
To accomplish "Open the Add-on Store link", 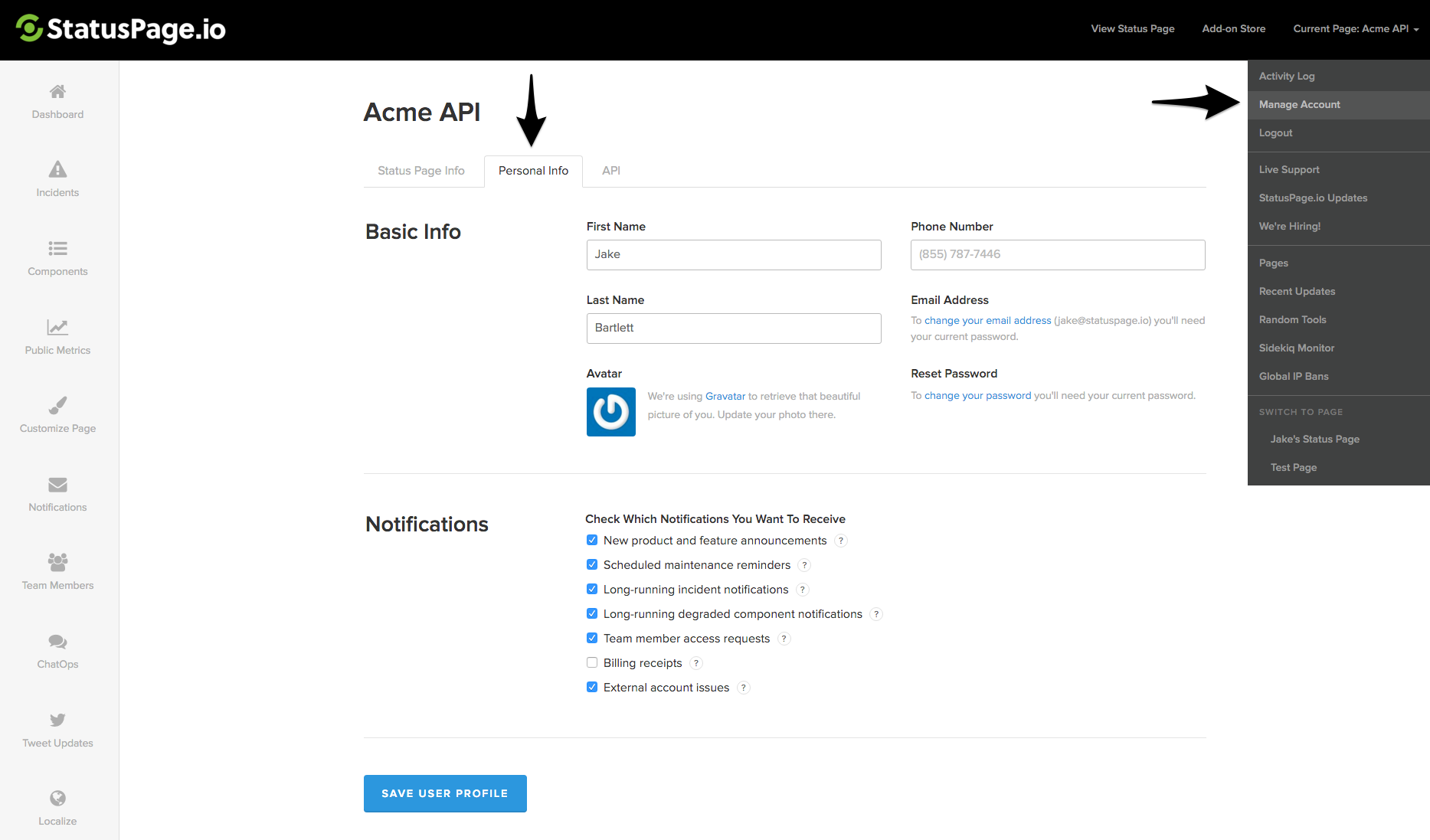I will [1233, 29].
